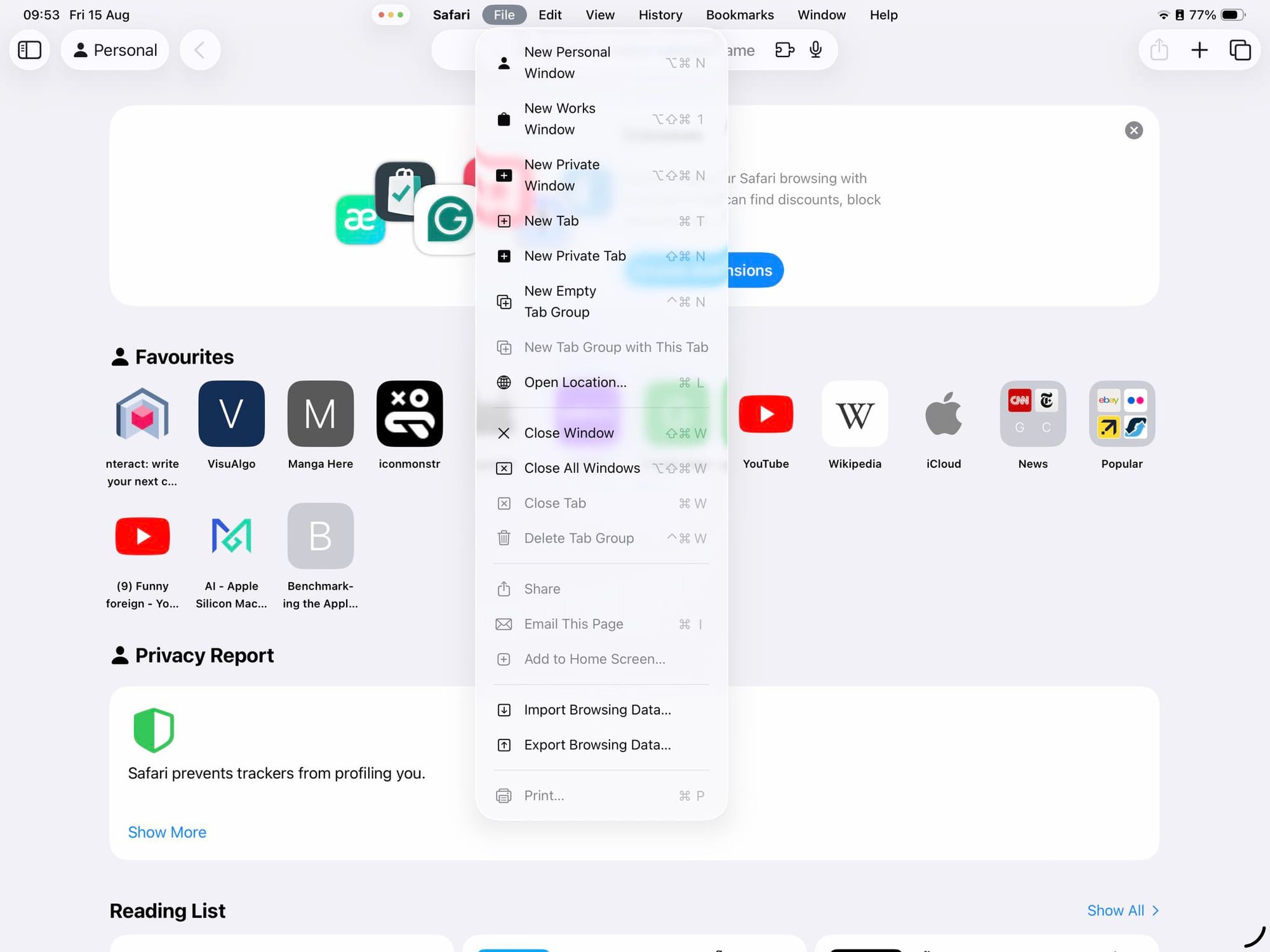
Task: Open the iconmonstr favourite
Action: click(410, 414)
